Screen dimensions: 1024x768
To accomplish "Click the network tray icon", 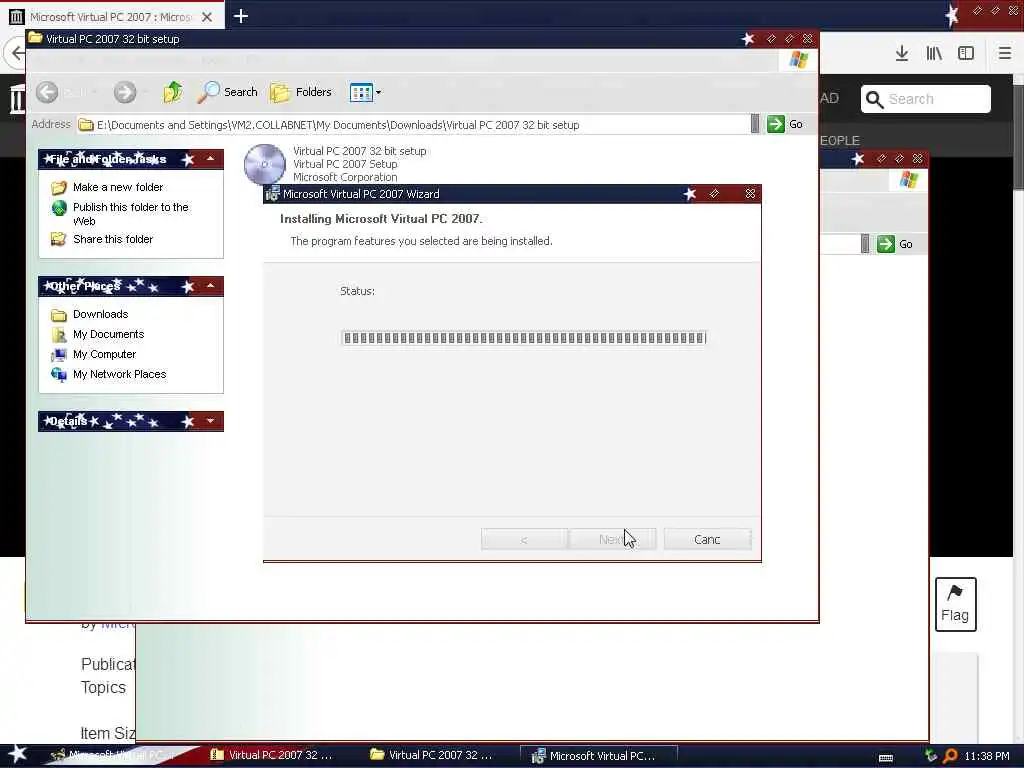I will [x=931, y=756].
